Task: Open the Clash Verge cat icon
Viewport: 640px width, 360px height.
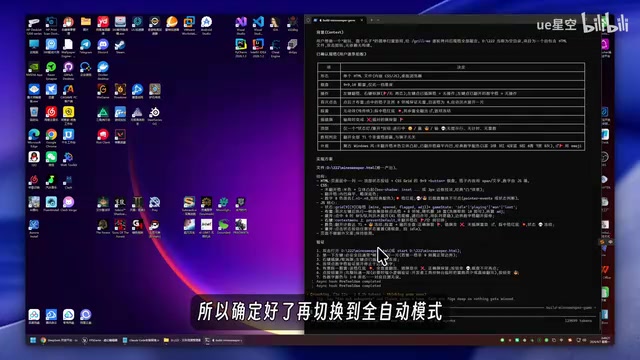Action: pos(68,204)
